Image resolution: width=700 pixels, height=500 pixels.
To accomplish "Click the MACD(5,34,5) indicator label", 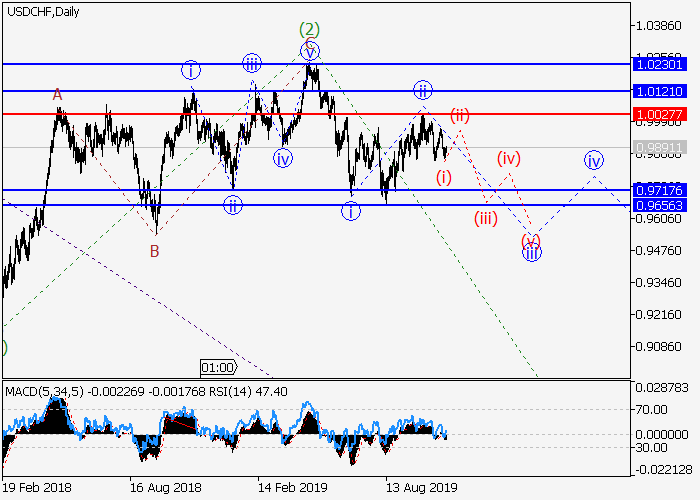I will pyautogui.click(x=45, y=392).
